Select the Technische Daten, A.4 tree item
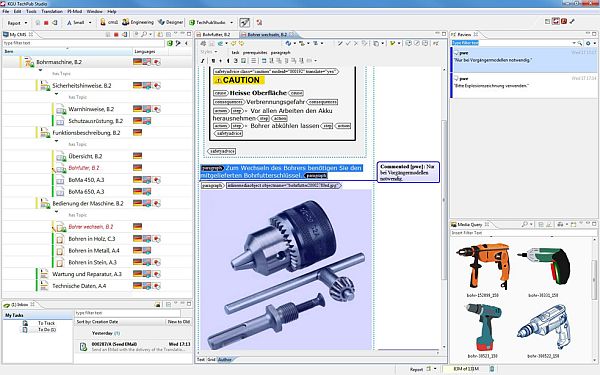 [x=79, y=286]
